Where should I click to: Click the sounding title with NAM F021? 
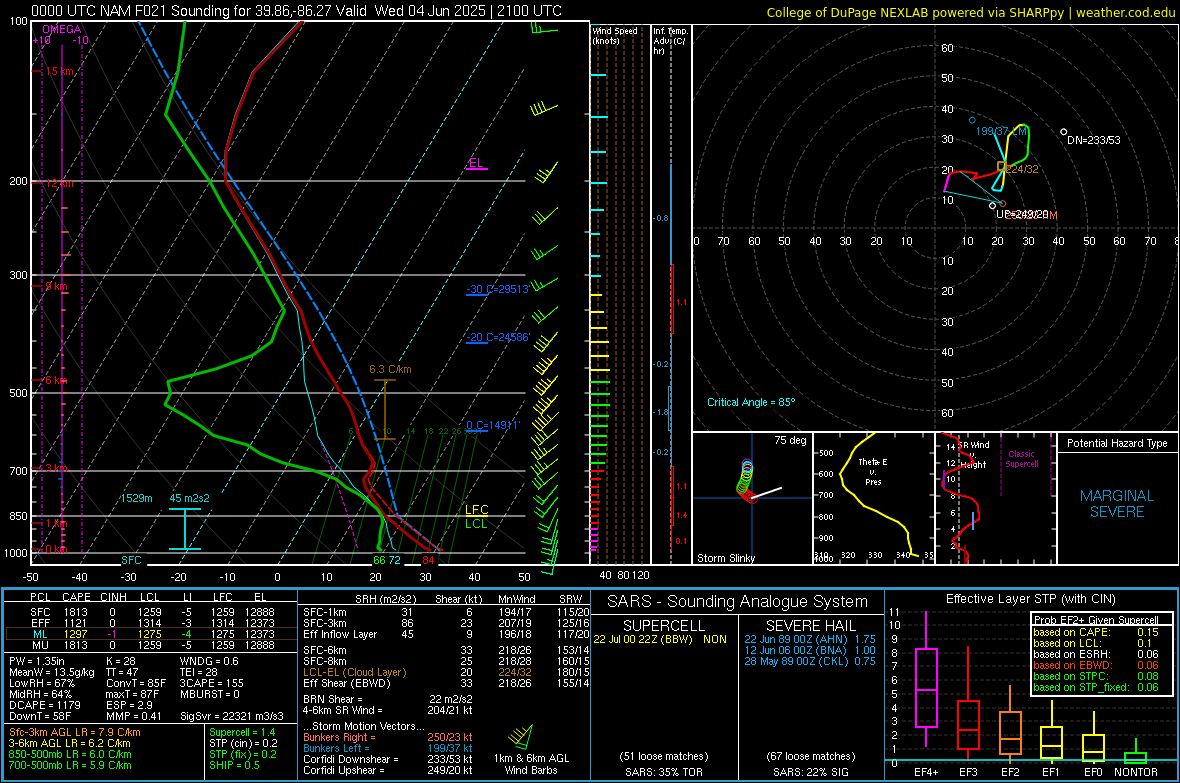[x=297, y=11]
